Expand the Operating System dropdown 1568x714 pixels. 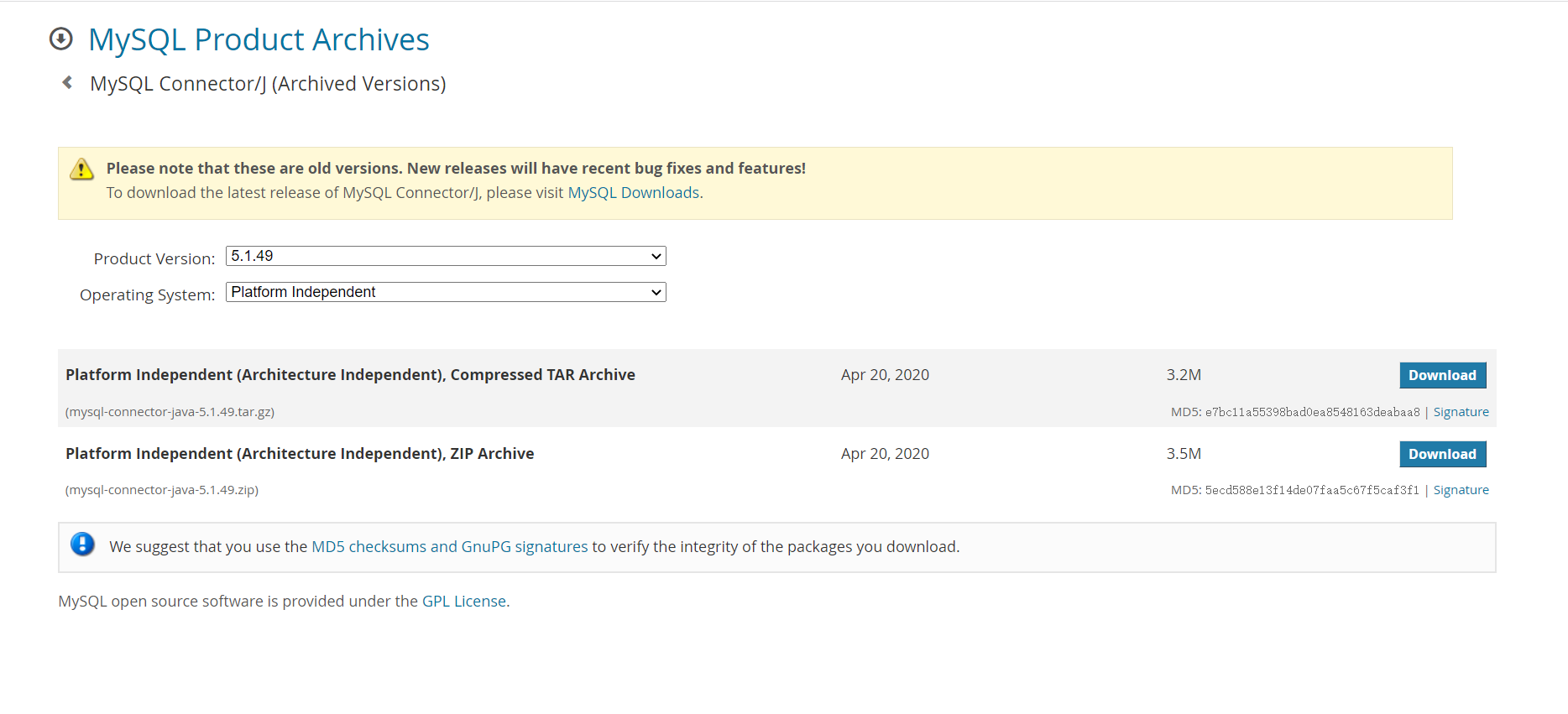coord(446,292)
